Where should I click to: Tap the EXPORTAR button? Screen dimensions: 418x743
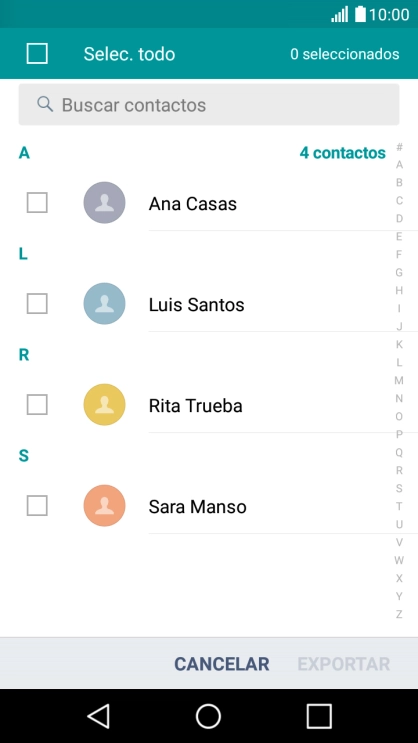pos(344,664)
